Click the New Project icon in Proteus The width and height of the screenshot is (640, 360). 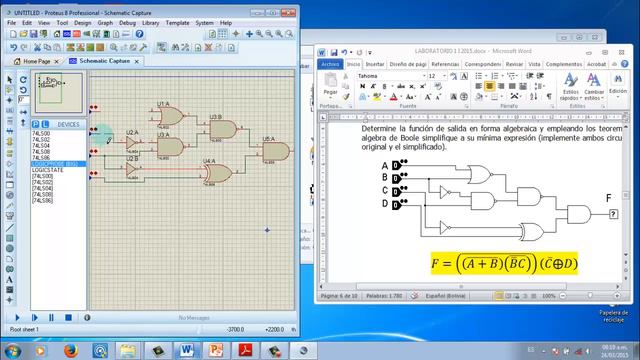[x=13, y=34]
